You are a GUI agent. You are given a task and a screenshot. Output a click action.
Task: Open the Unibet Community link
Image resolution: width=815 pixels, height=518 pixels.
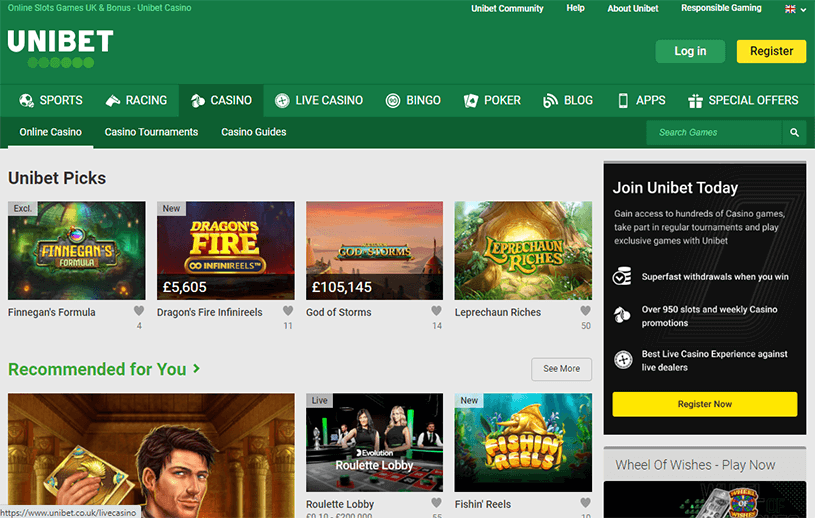tap(507, 8)
